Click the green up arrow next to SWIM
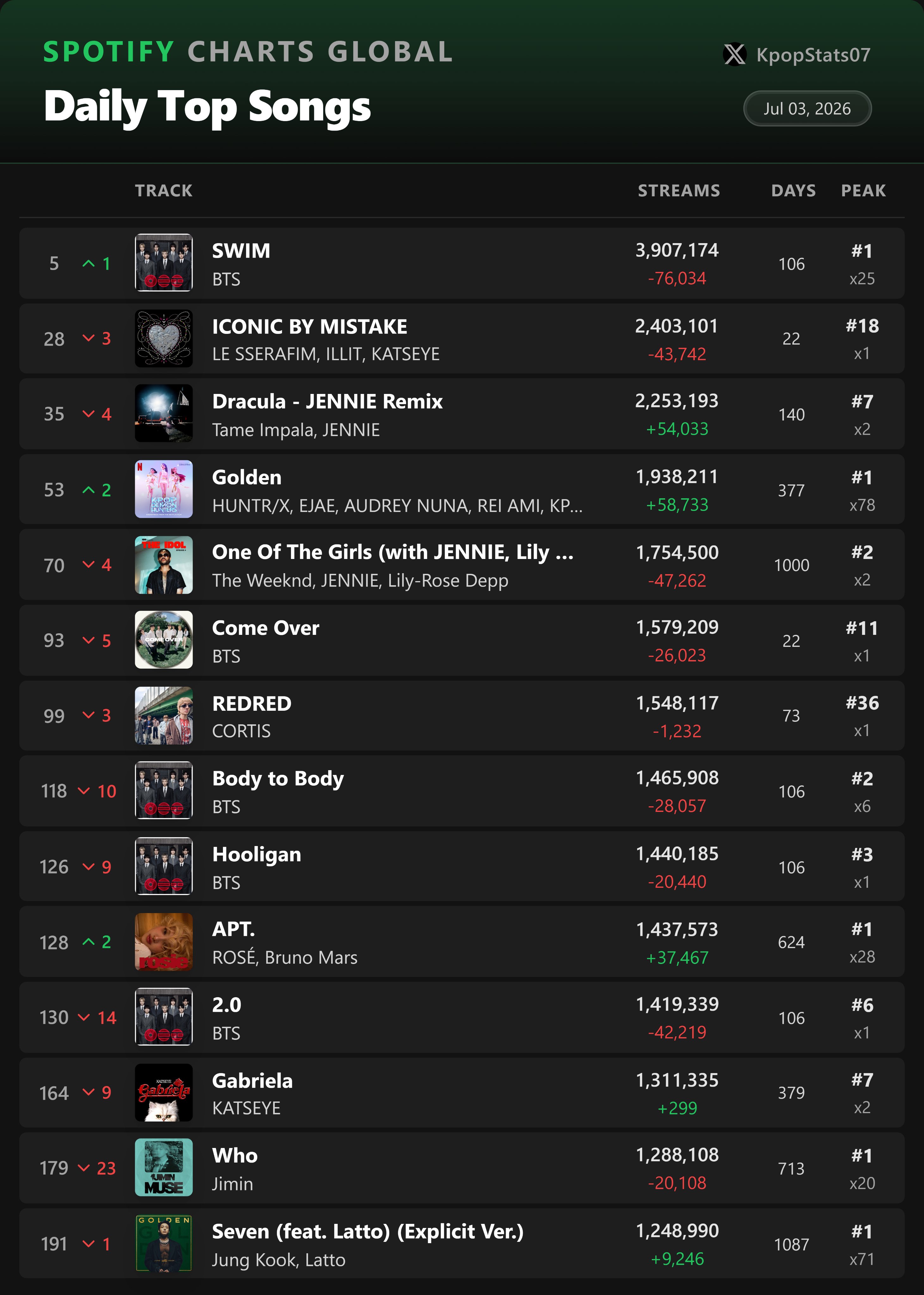The image size is (924, 1295). (x=89, y=263)
